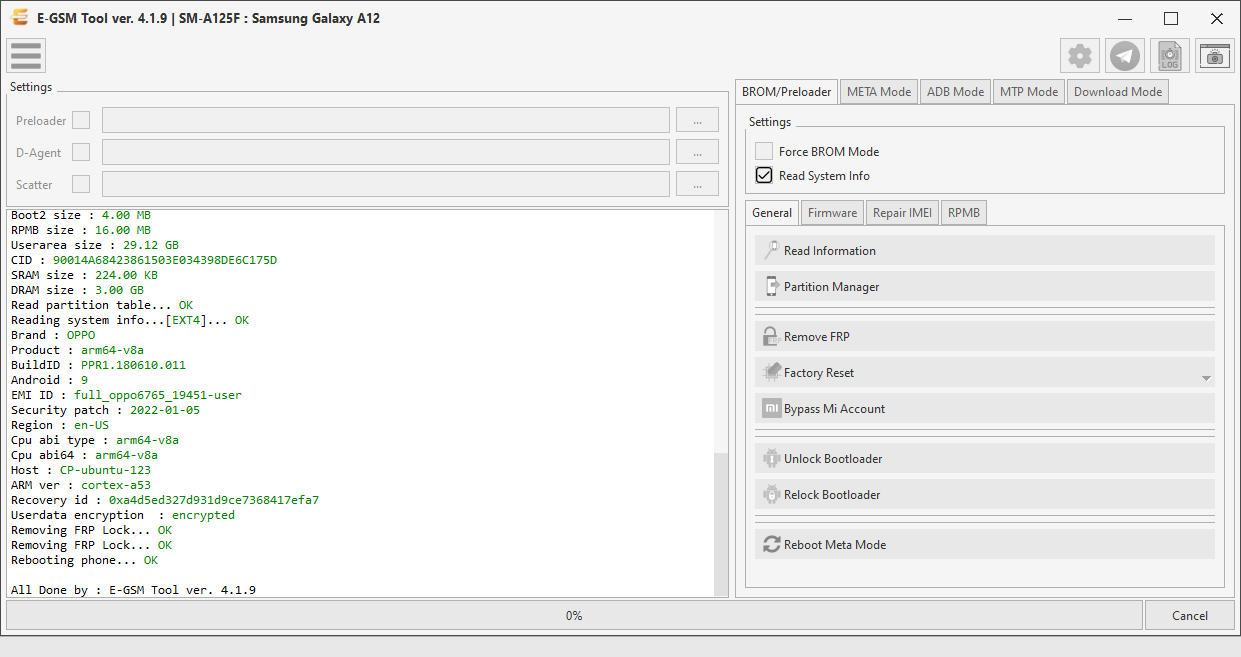Browse for Preloader file
This screenshot has width=1241, height=657.
[697, 120]
